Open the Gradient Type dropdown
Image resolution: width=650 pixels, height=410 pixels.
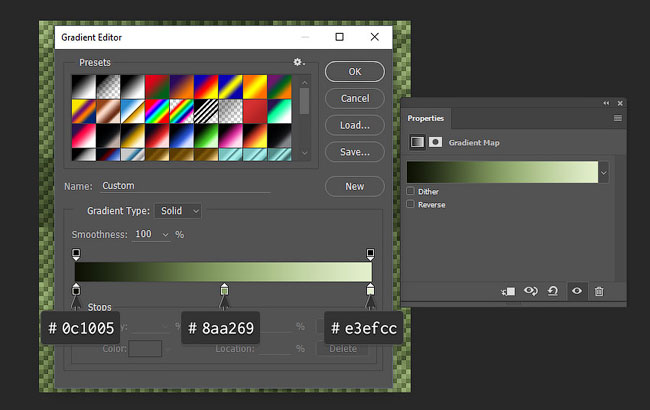tap(178, 211)
